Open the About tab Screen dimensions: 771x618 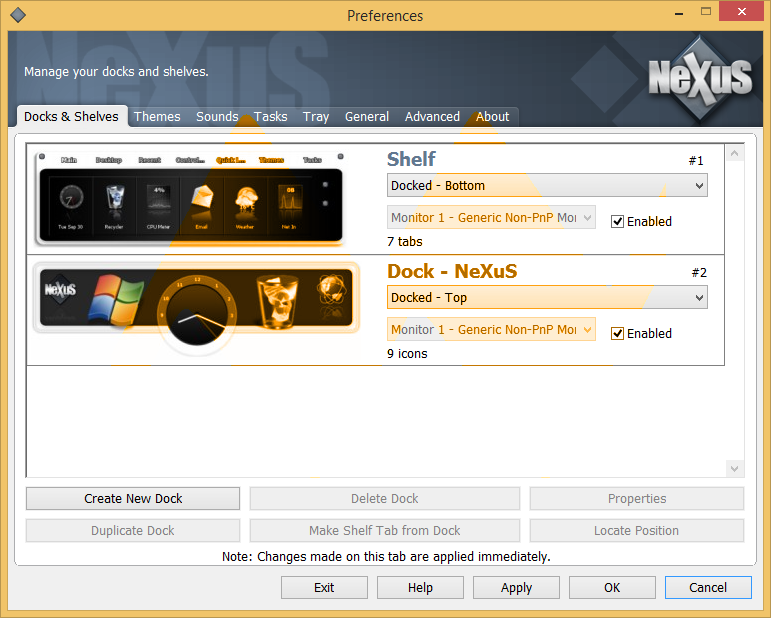(492, 117)
